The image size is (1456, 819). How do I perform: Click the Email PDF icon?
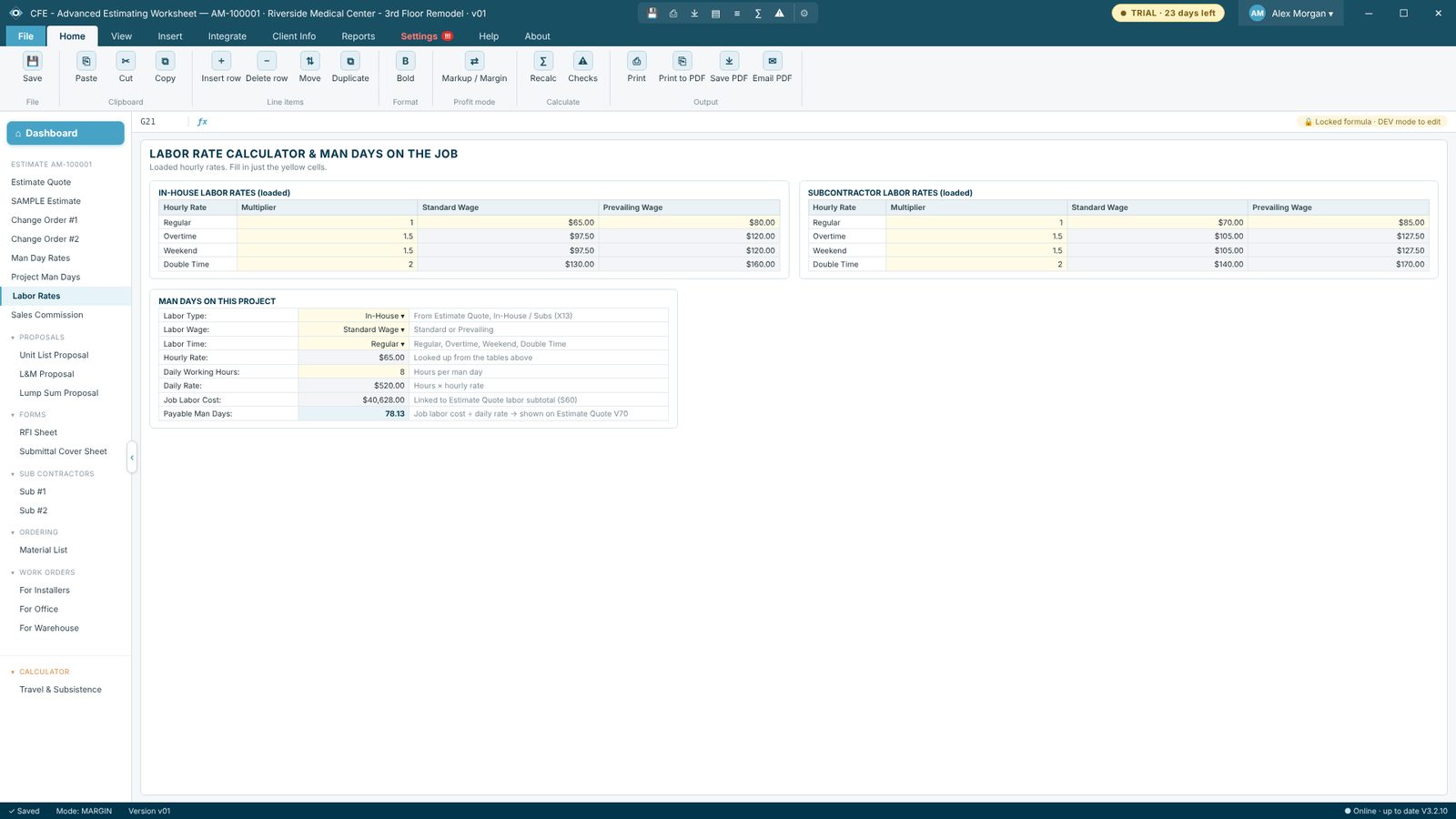tap(772, 61)
